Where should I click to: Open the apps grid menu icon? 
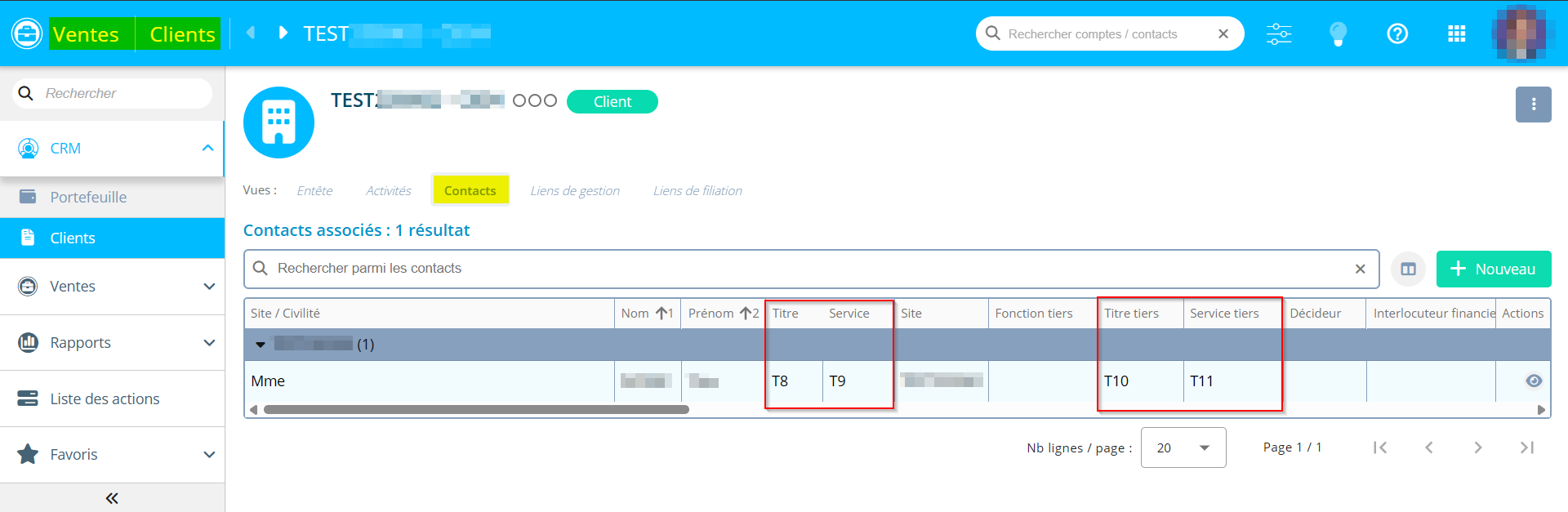coord(1456,33)
